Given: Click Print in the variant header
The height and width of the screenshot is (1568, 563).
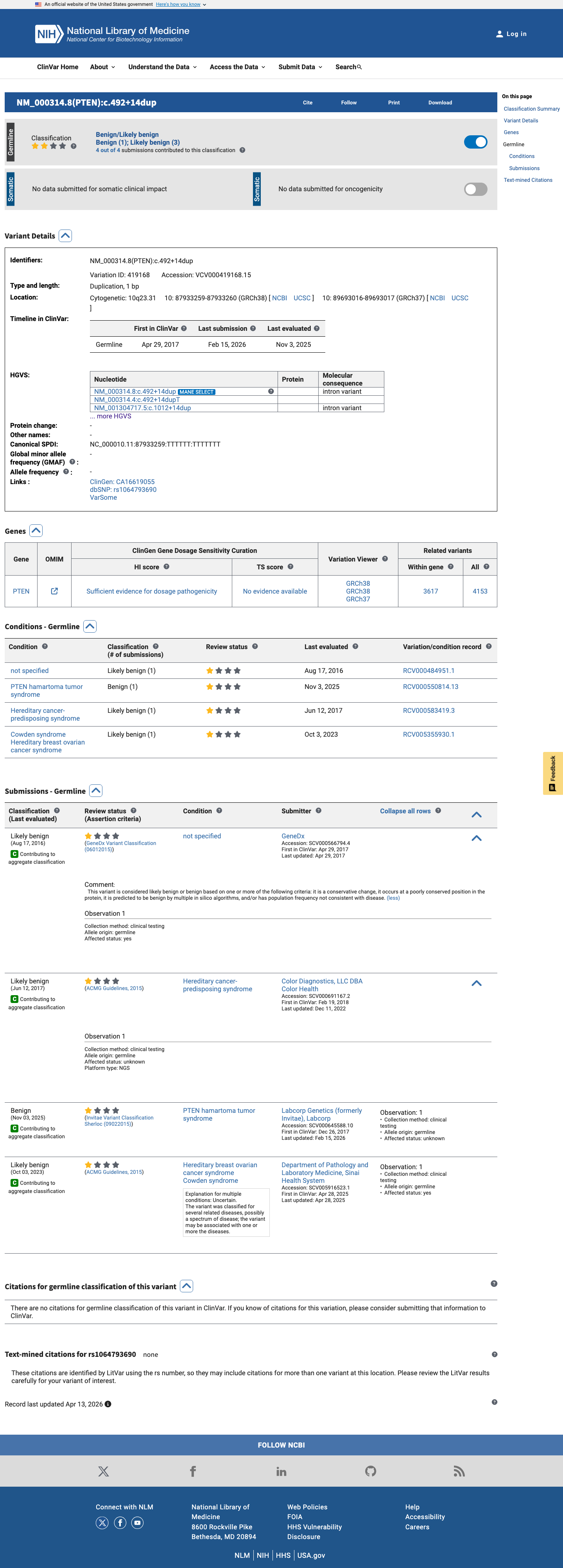Looking at the screenshot, I should (394, 103).
